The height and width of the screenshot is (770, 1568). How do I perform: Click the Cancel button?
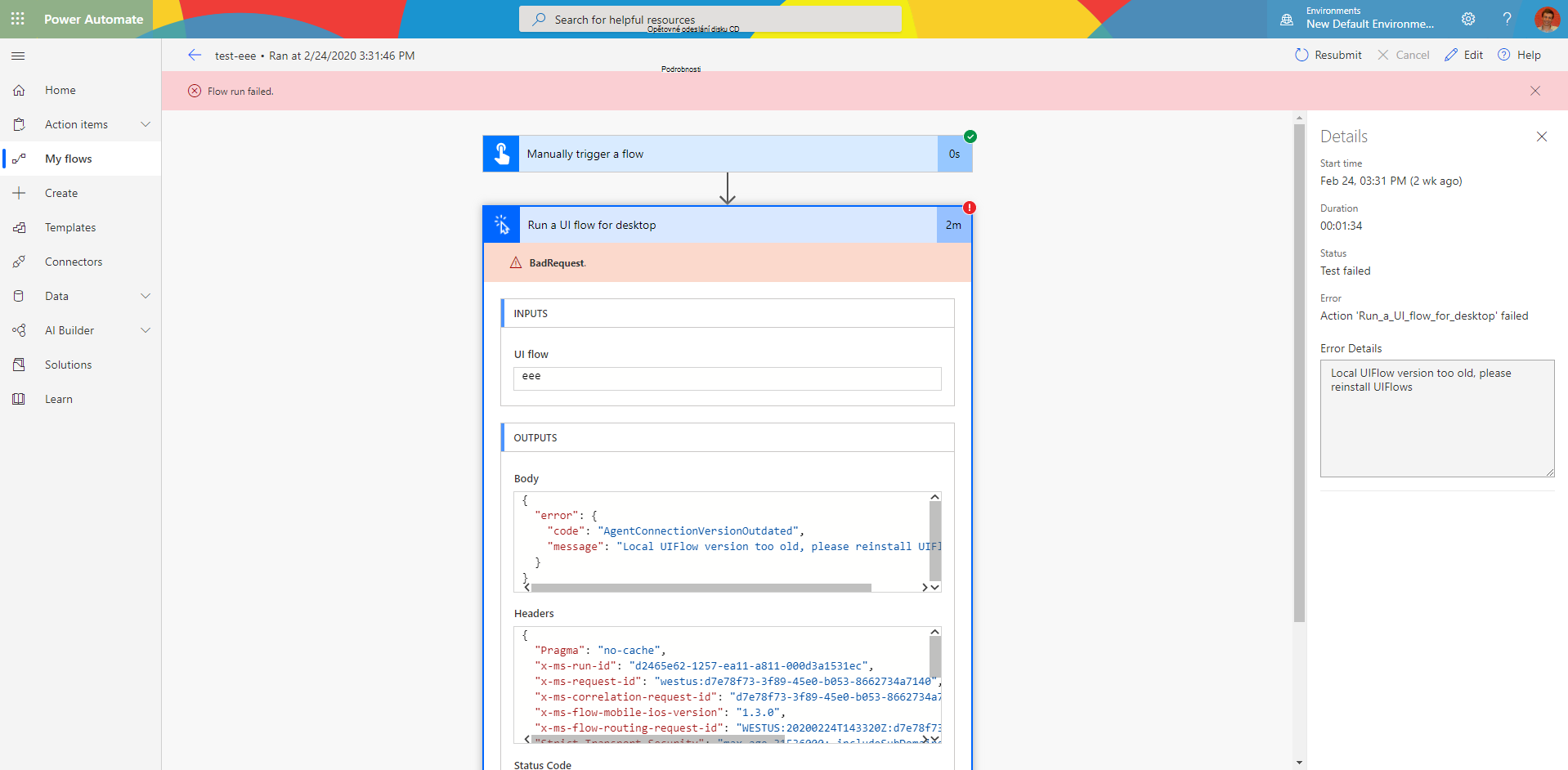click(x=1404, y=55)
